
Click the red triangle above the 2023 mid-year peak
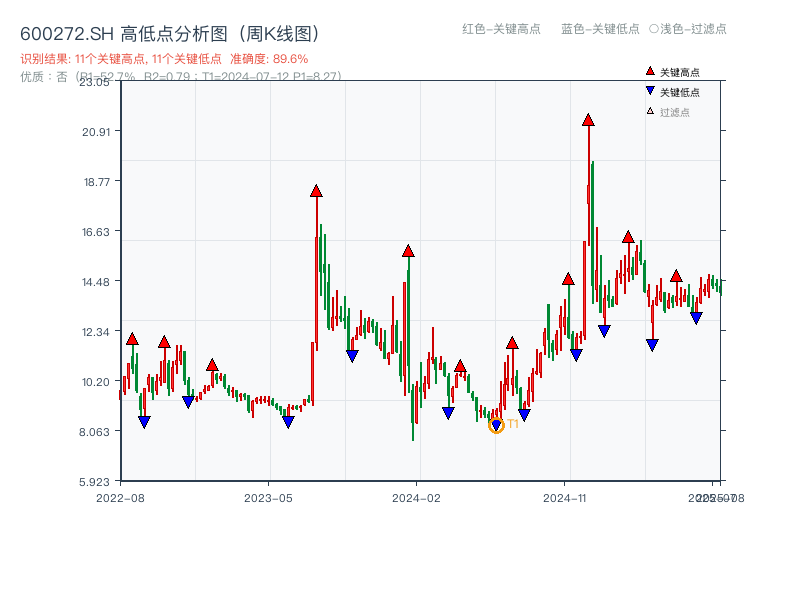click(316, 190)
